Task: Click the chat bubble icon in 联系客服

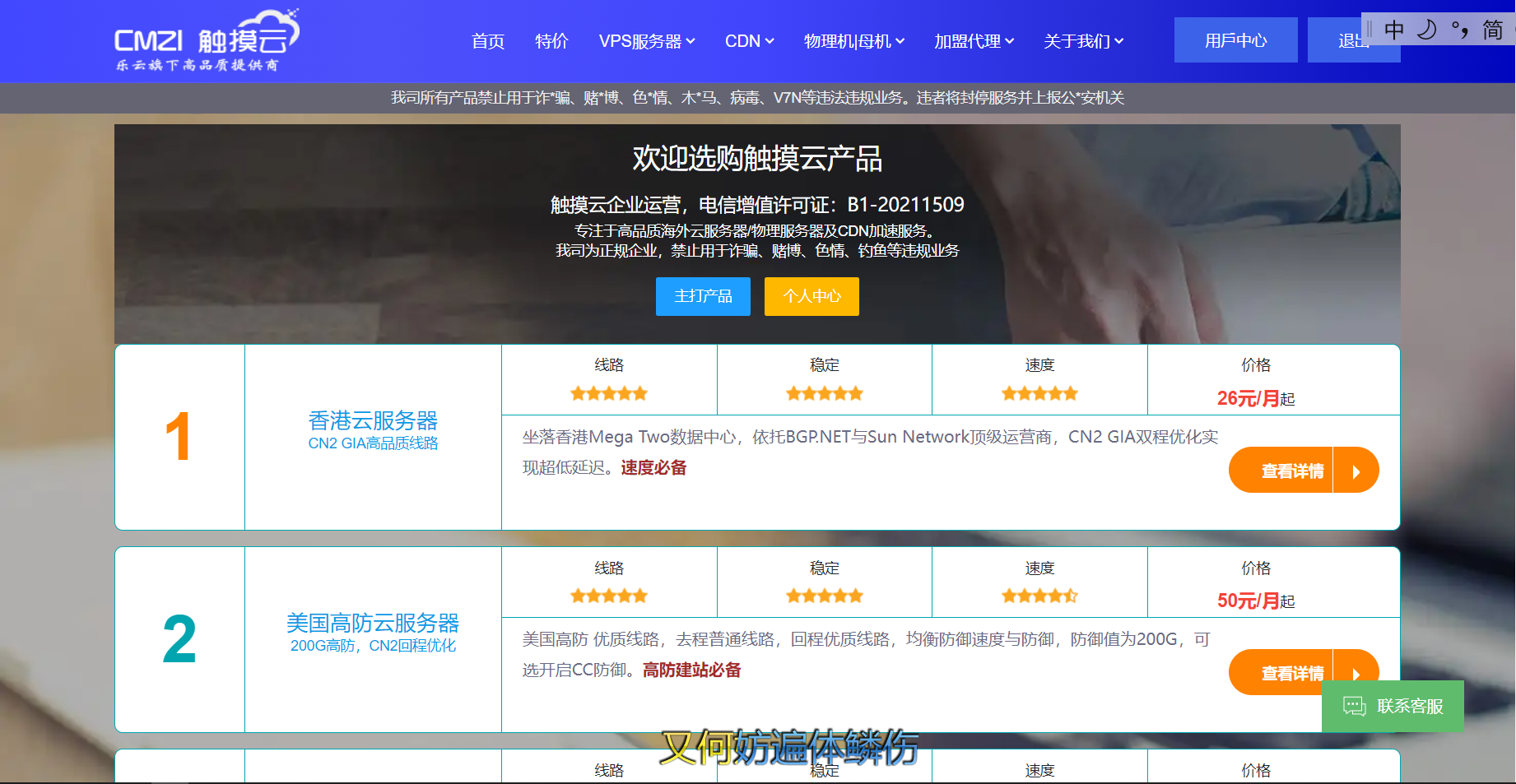Action: (x=1354, y=706)
